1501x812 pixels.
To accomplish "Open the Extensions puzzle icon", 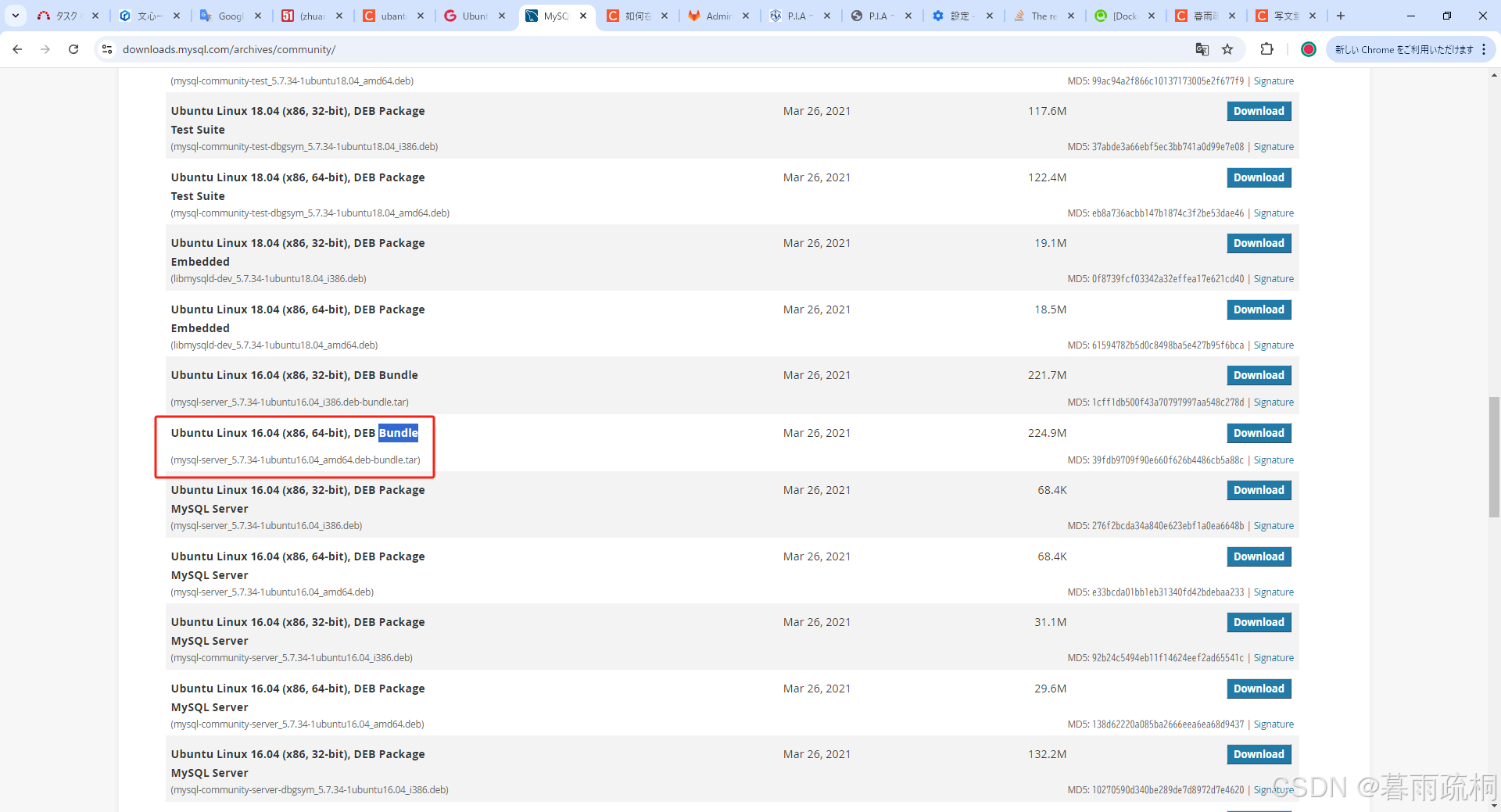I will [1267, 49].
